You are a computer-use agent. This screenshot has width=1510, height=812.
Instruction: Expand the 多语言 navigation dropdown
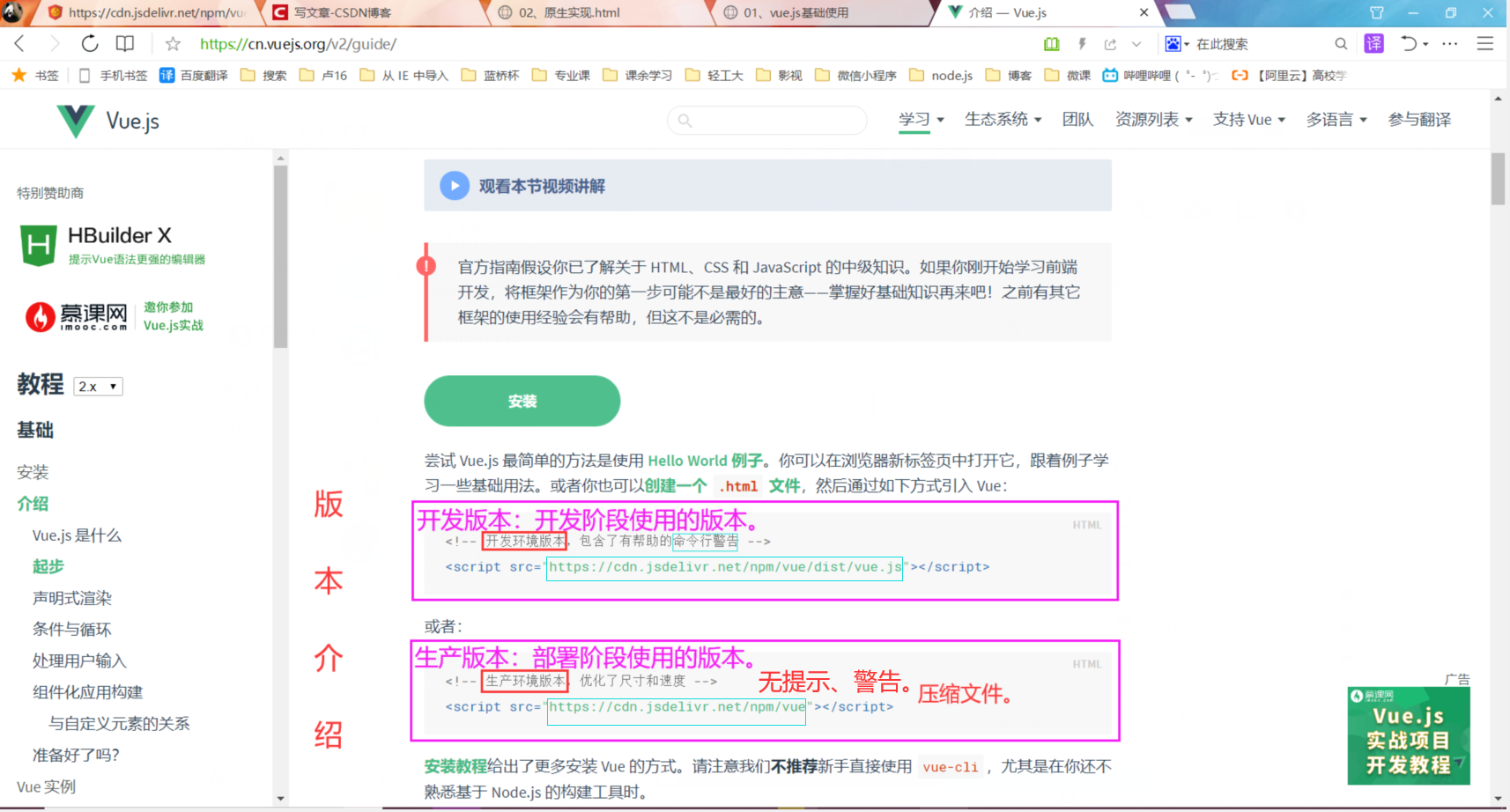tap(1336, 120)
